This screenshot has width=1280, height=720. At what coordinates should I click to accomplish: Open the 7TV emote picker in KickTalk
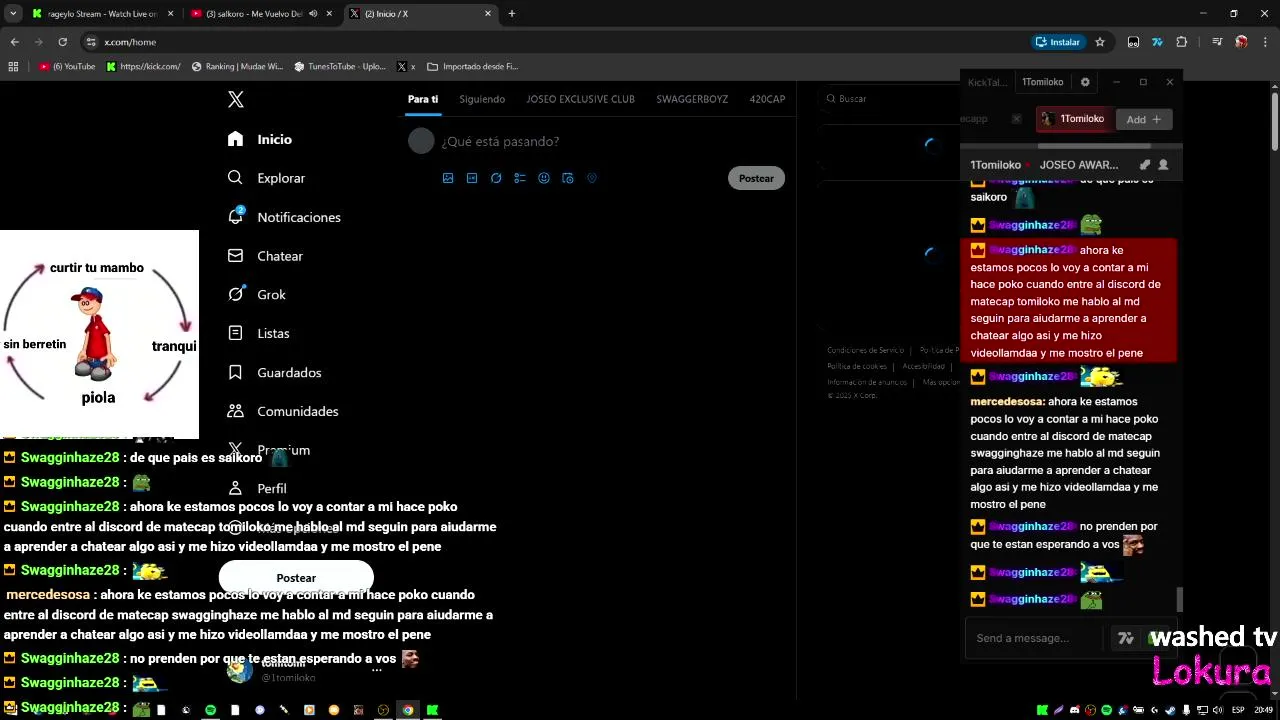pyautogui.click(x=1126, y=638)
